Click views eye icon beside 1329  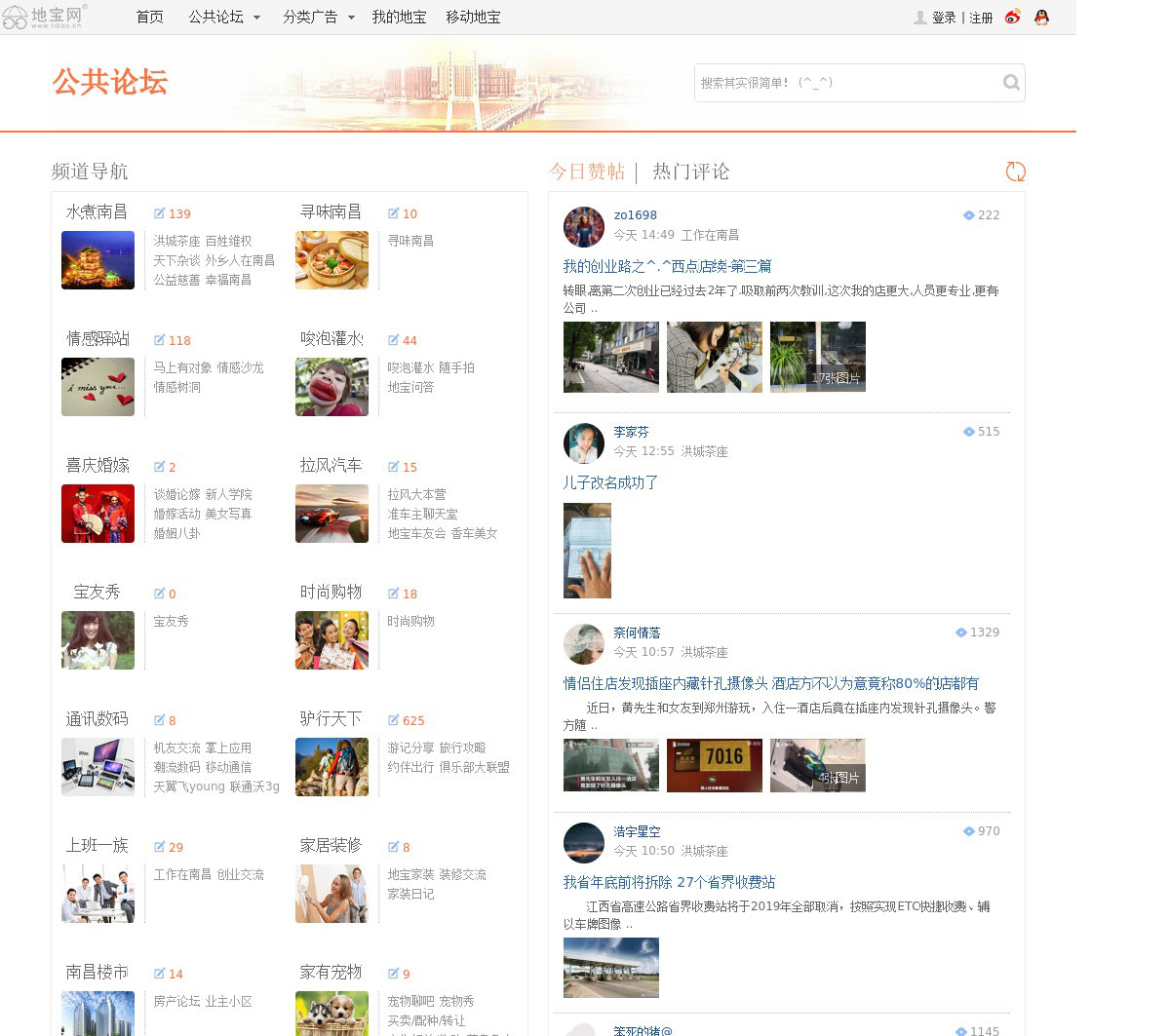coord(961,633)
